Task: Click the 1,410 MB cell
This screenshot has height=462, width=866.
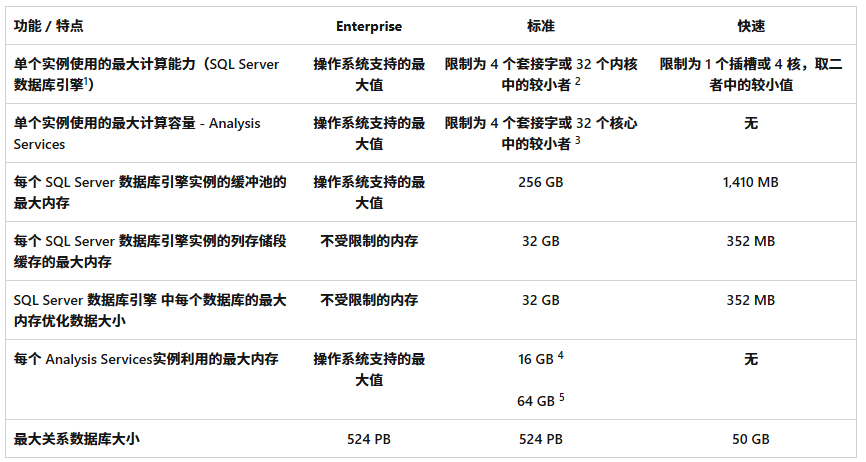Action: click(751, 183)
